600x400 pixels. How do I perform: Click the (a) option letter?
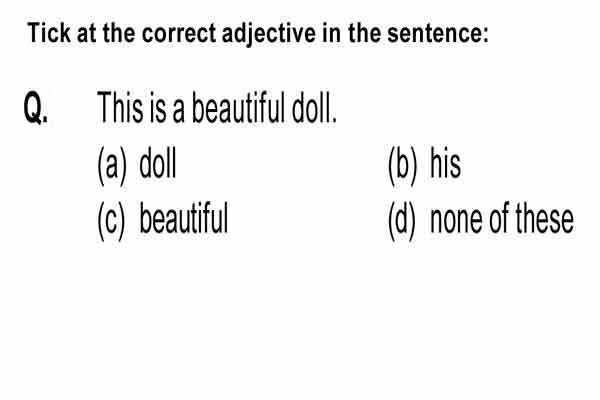111,165
